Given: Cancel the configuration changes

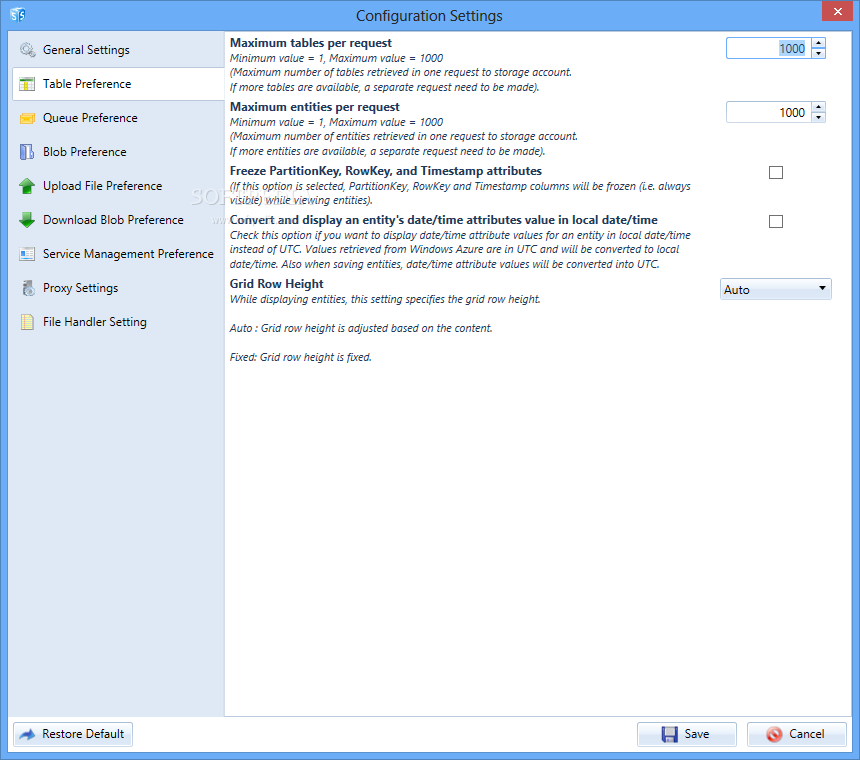Looking at the screenshot, I should tap(796, 734).
